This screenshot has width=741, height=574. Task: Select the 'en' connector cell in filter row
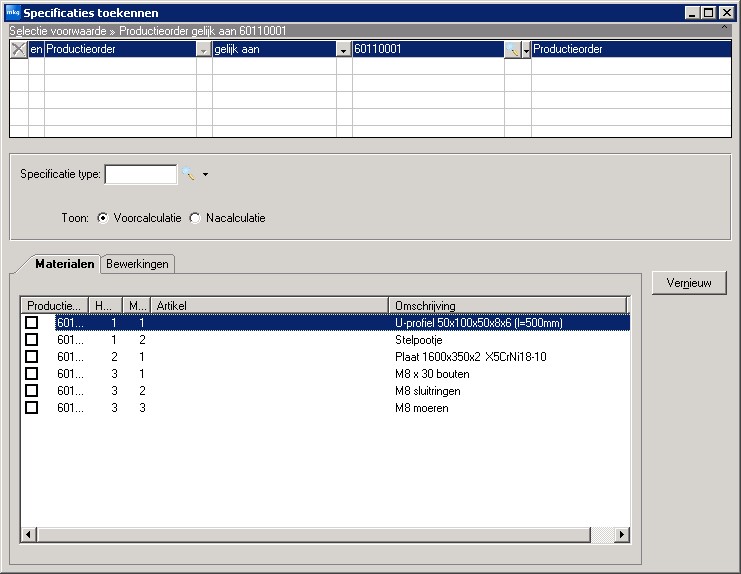(36, 49)
